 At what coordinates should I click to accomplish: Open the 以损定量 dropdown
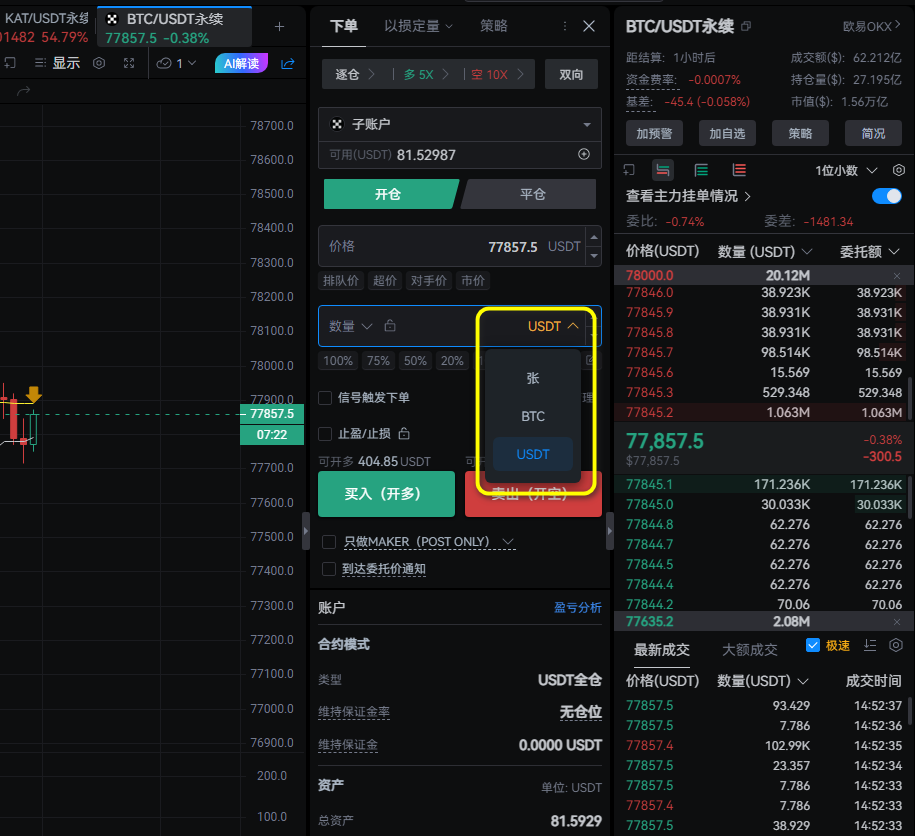[418, 26]
